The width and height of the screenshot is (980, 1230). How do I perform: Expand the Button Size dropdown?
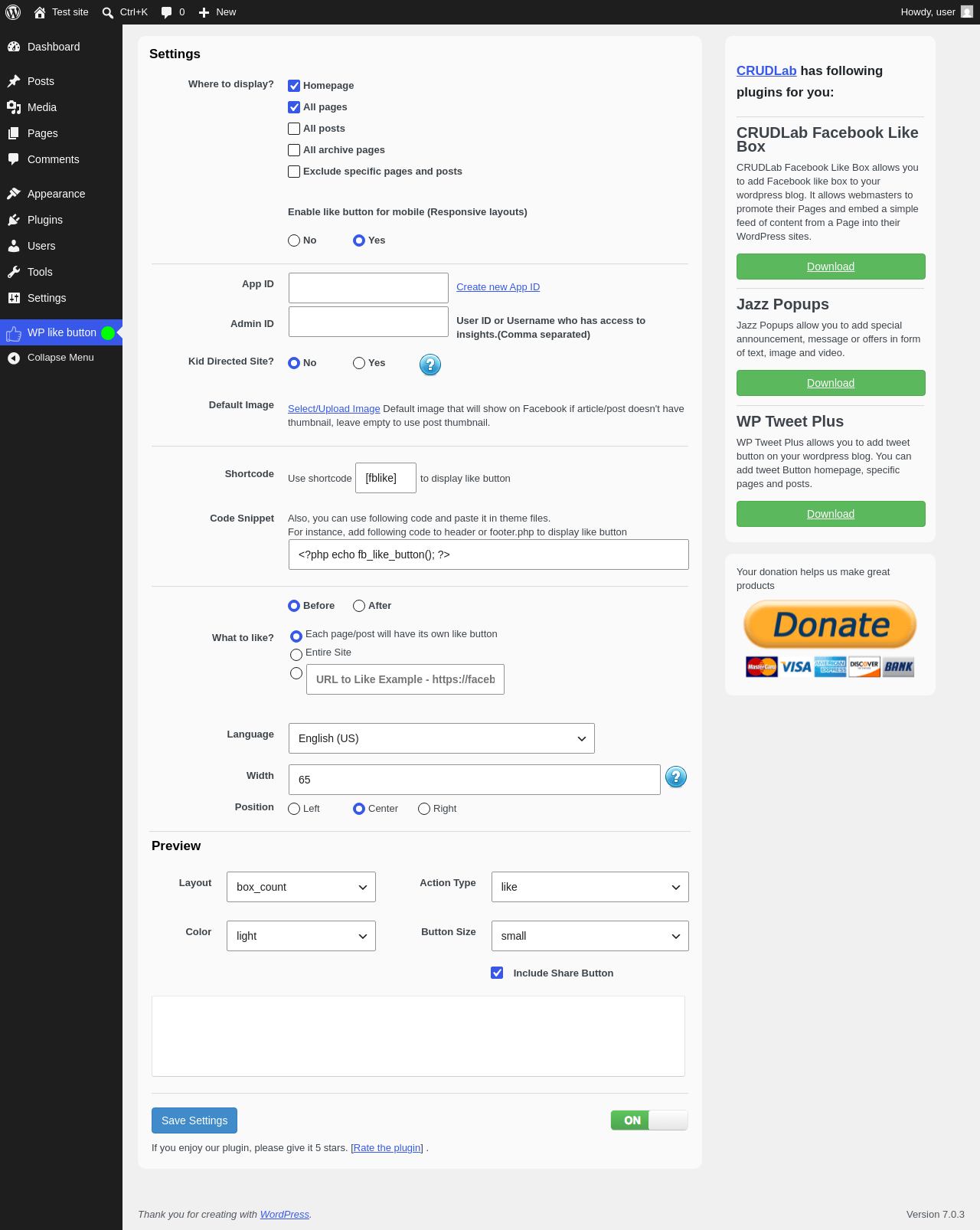[x=590, y=936]
